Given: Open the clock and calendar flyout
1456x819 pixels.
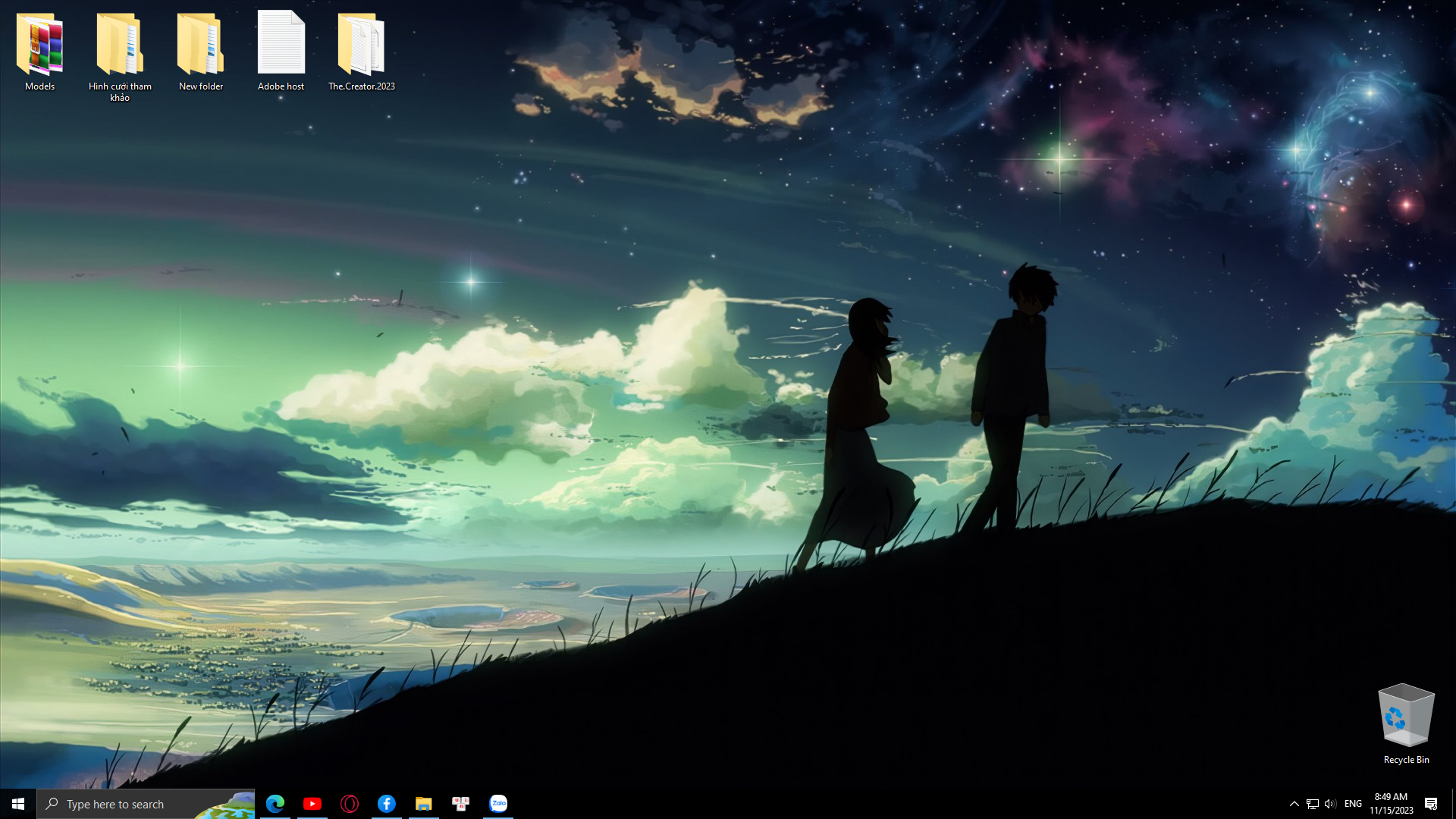Looking at the screenshot, I should (1391, 804).
